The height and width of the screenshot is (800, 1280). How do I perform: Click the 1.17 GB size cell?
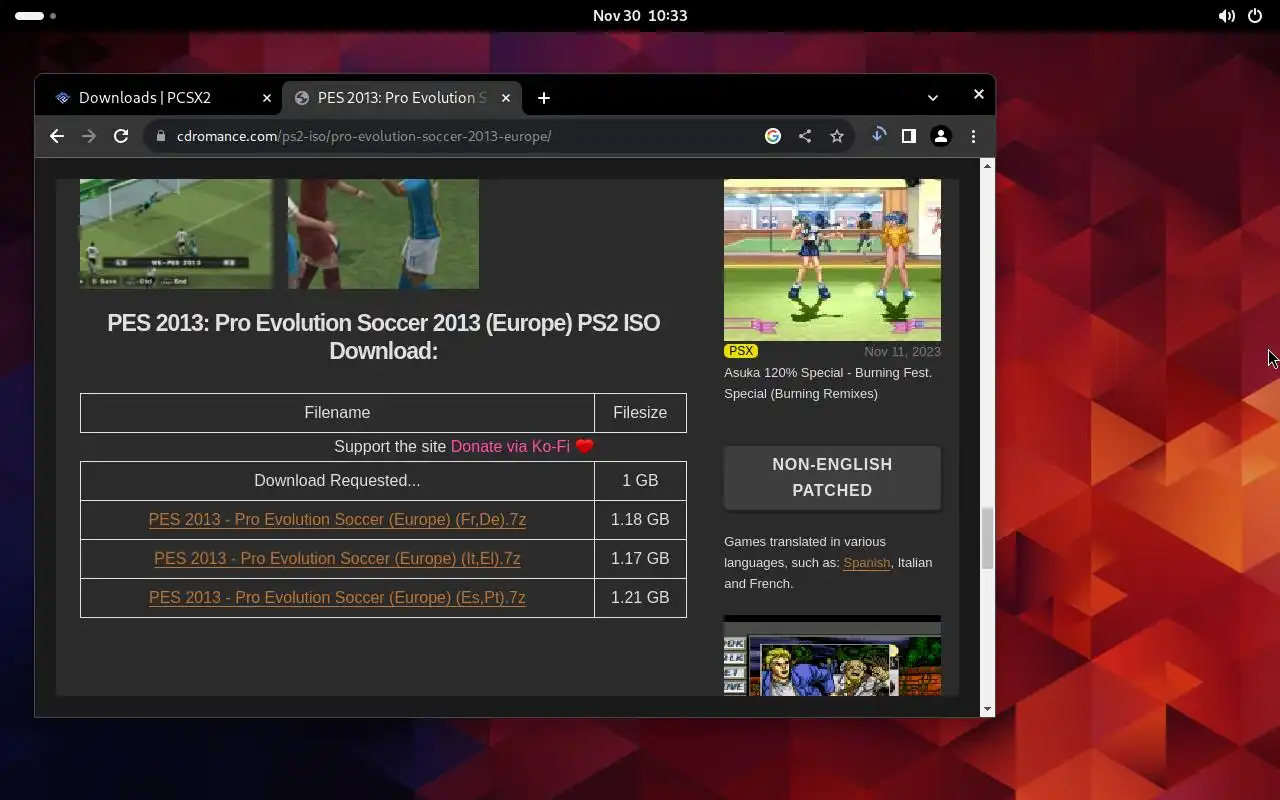coord(640,559)
